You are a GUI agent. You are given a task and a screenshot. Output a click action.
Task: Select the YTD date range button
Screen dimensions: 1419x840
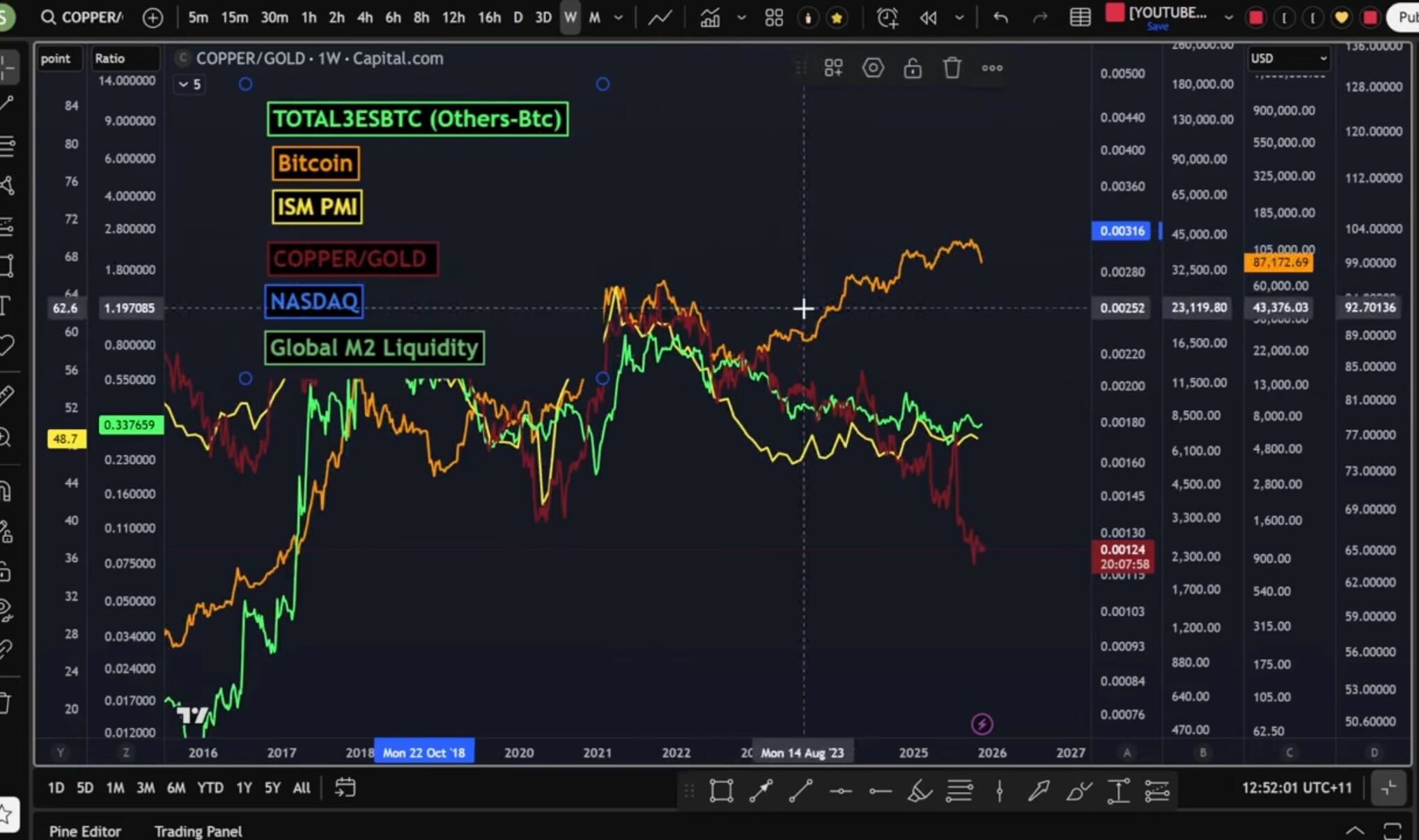pyautogui.click(x=210, y=788)
